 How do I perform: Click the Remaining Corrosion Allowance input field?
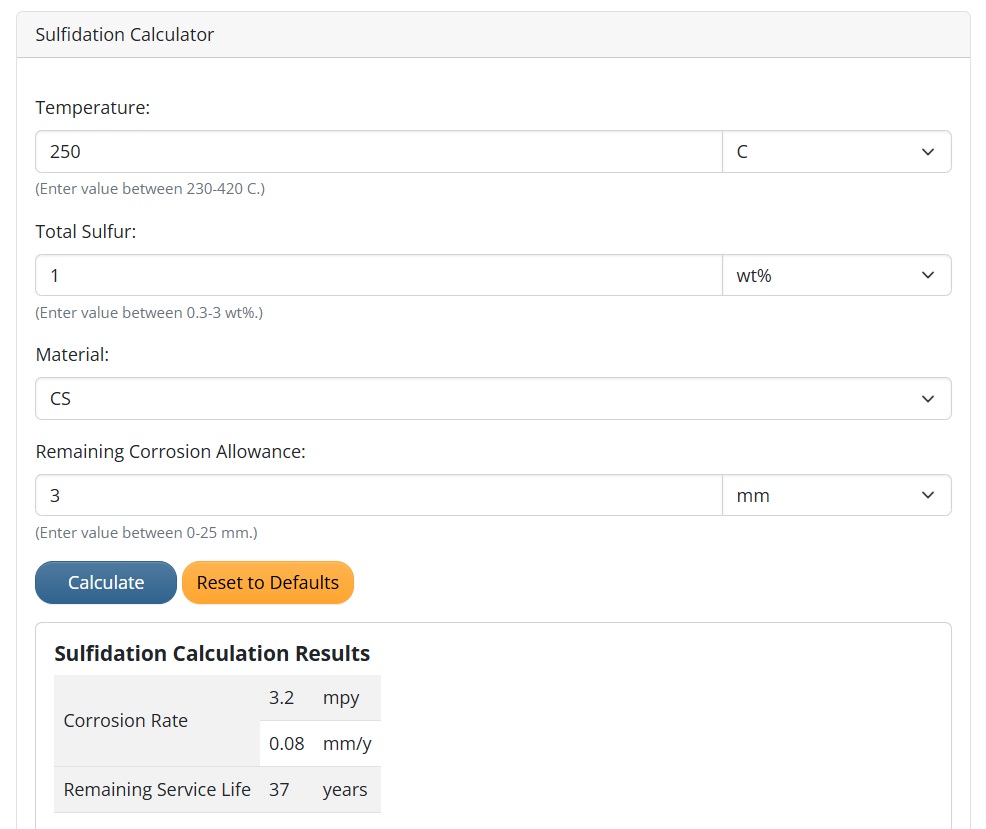[x=378, y=495]
